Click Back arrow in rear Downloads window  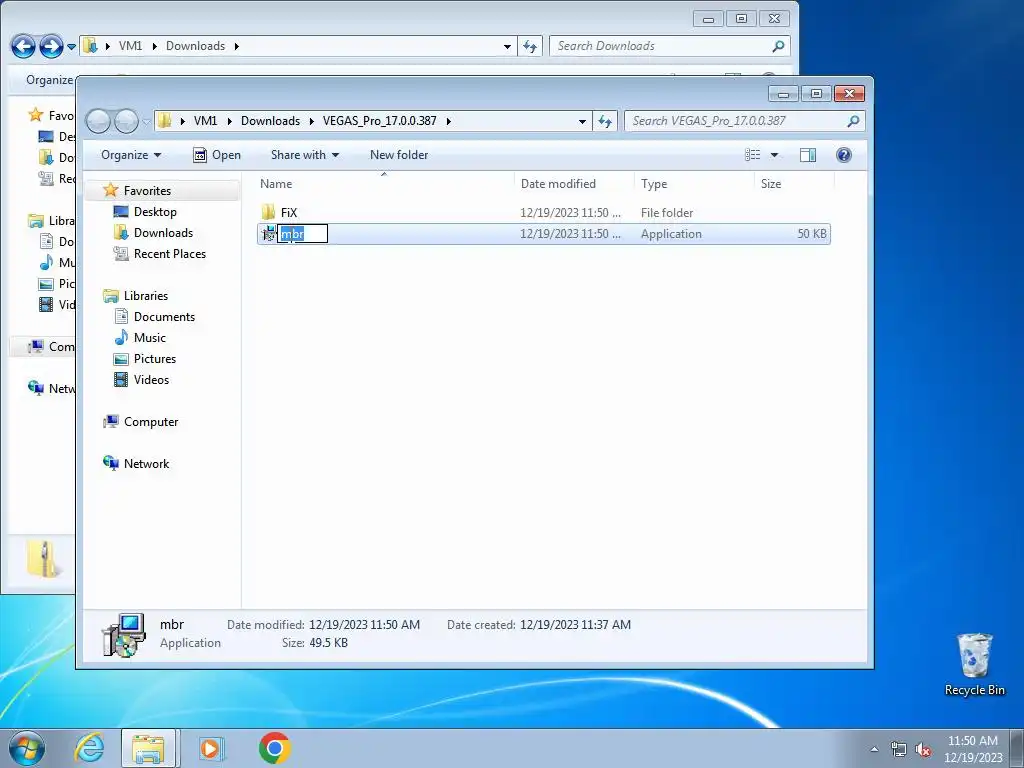pos(24,46)
